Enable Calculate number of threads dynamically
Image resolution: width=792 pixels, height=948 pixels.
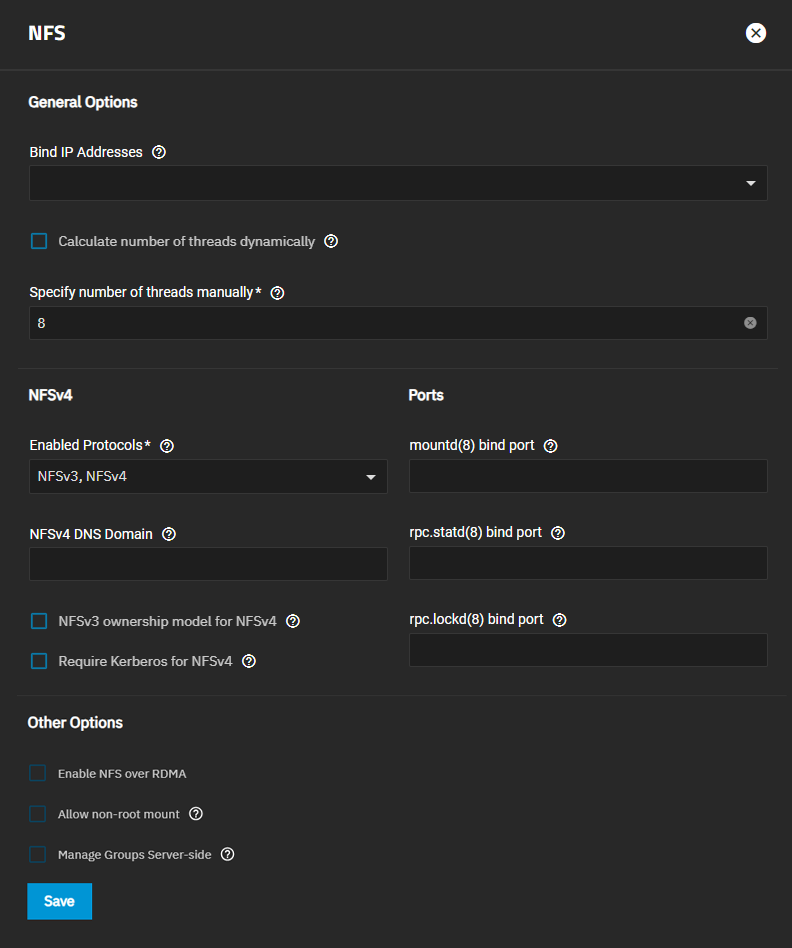(39, 241)
